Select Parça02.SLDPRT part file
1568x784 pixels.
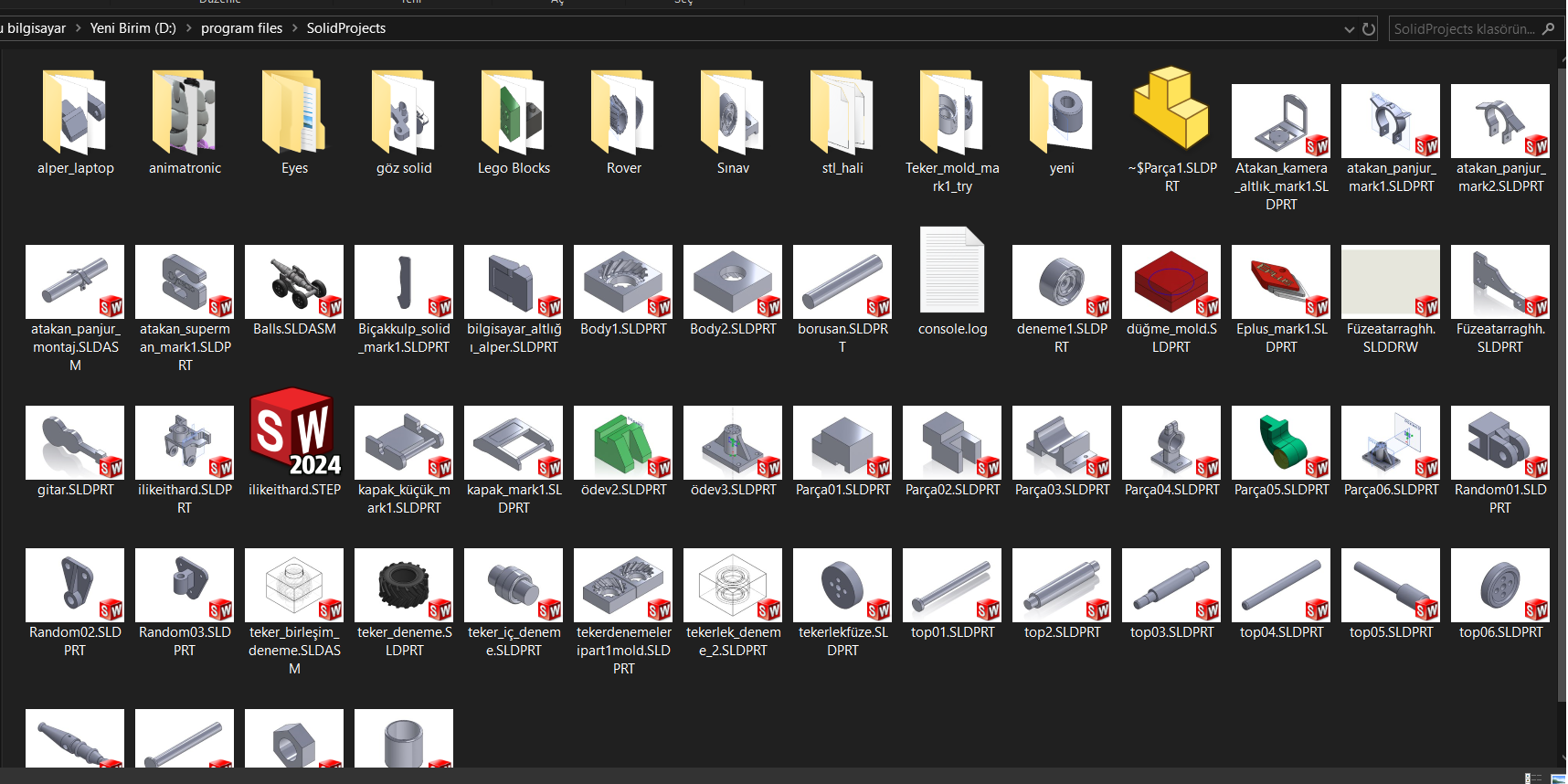pyautogui.click(x=952, y=452)
